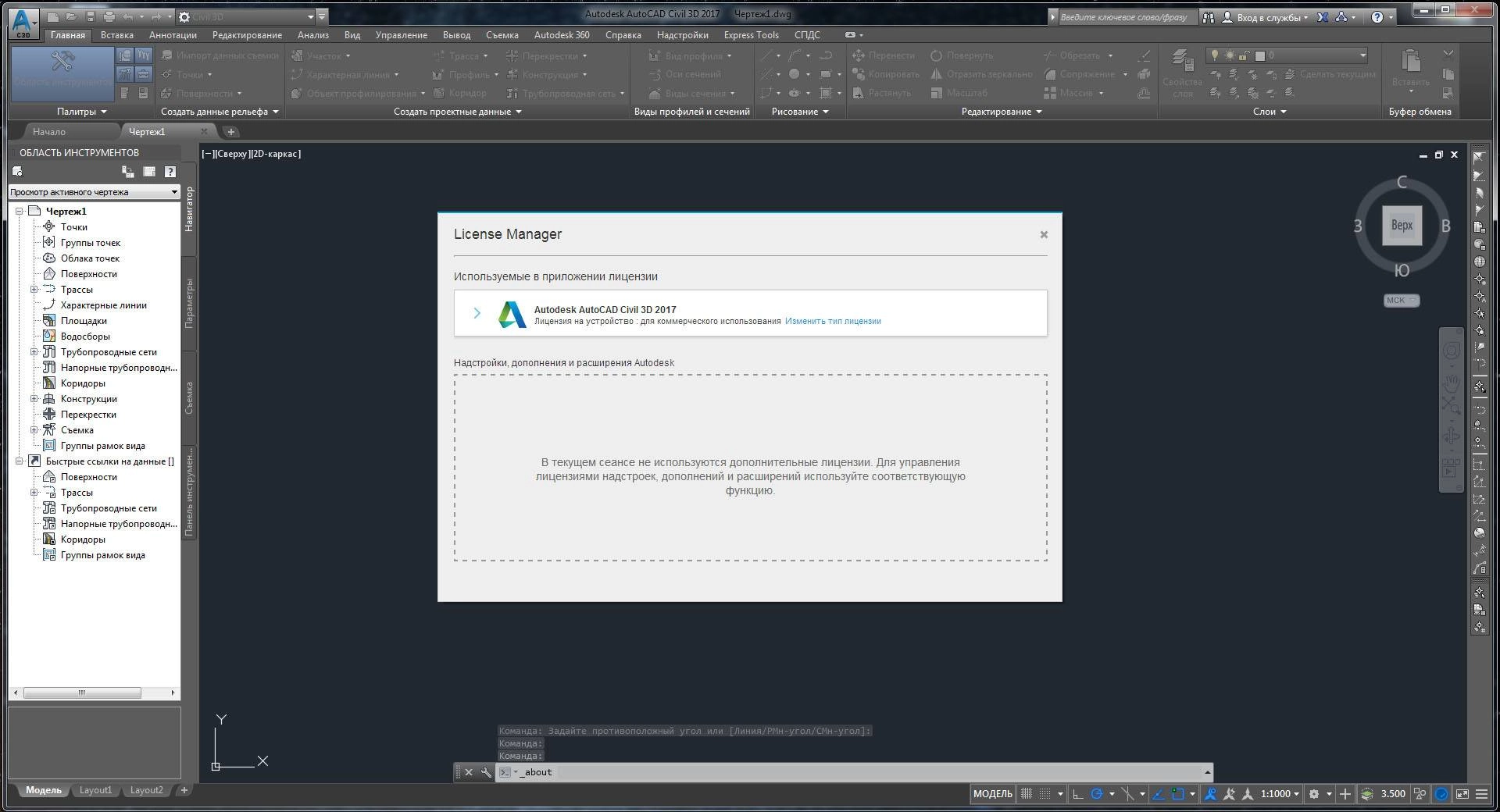This screenshot has width=1500, height=812.
Task: Click the Импорт данных съемки ribbon tool
Action: click(x=220, y=55)
